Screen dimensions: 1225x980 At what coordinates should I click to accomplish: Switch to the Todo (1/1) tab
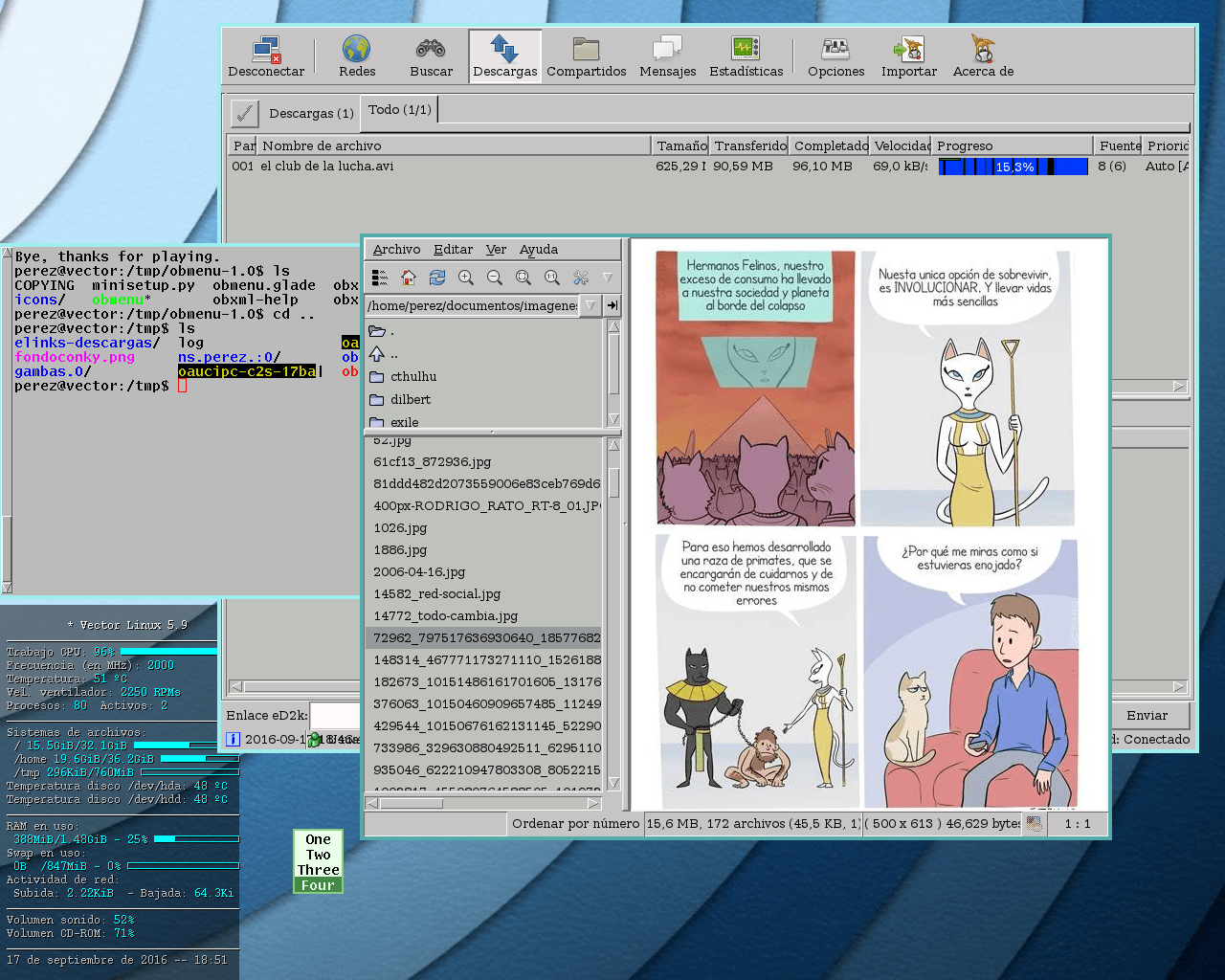(x=399, y=109)
